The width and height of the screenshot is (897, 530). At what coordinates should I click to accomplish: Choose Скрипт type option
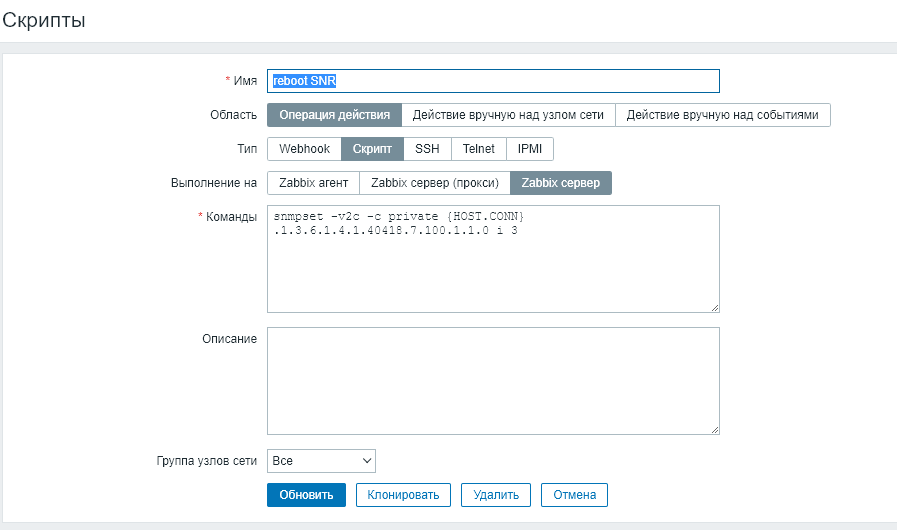pos(372,149)
